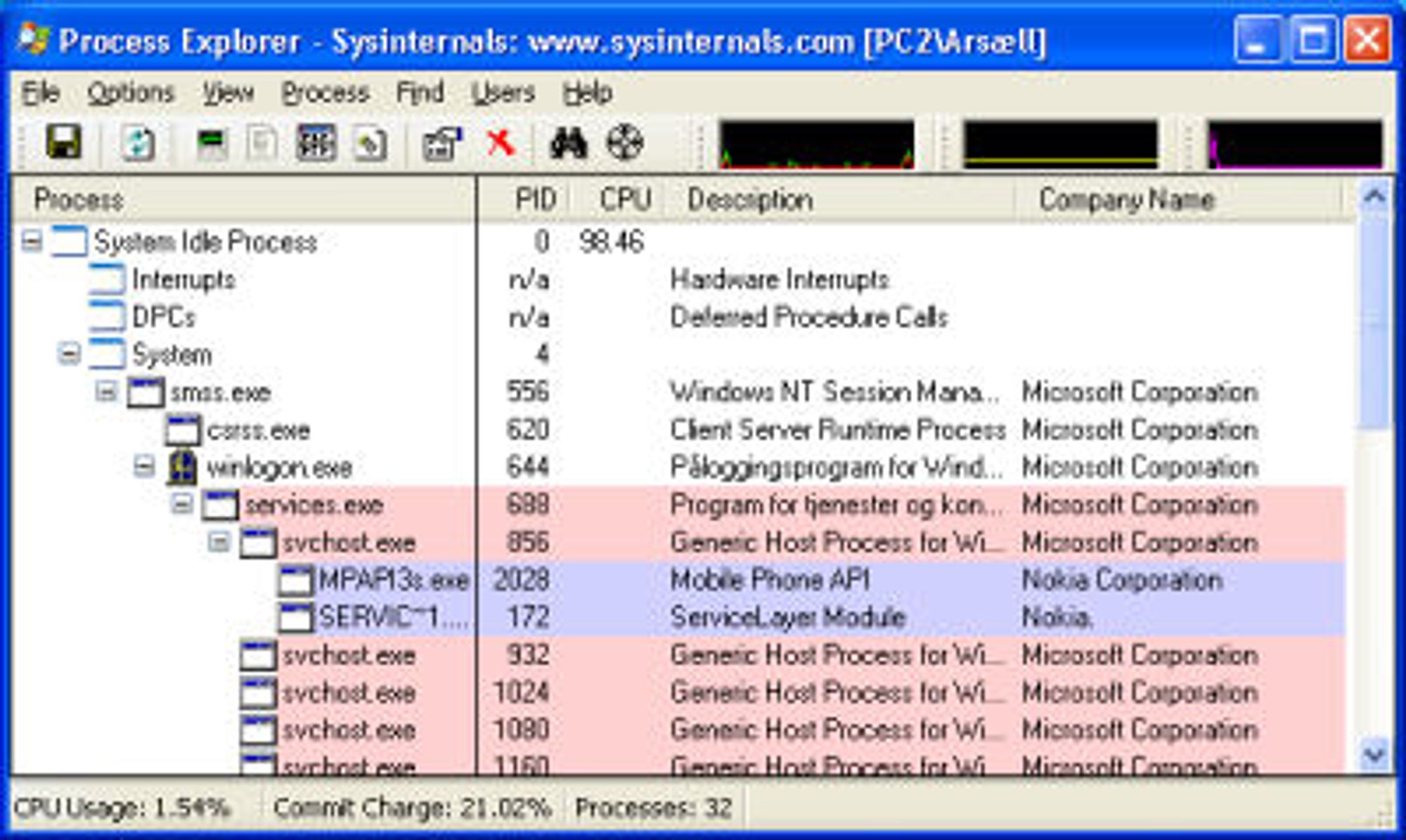This screenshot has width=1406, height=840.
Task: Click the commit history graph with yellow line
Action: [1060, 145]
